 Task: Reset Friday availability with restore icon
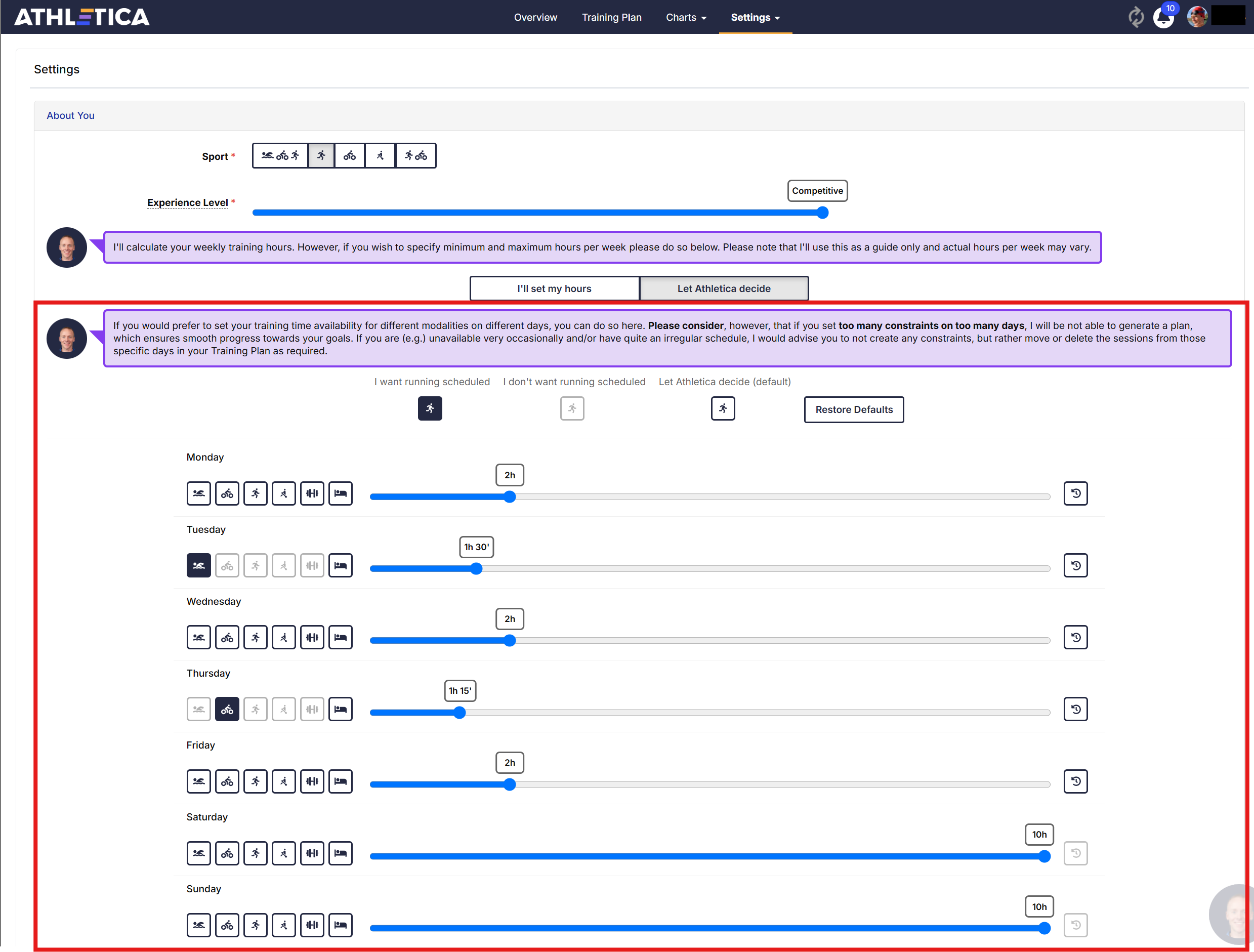1075,781
